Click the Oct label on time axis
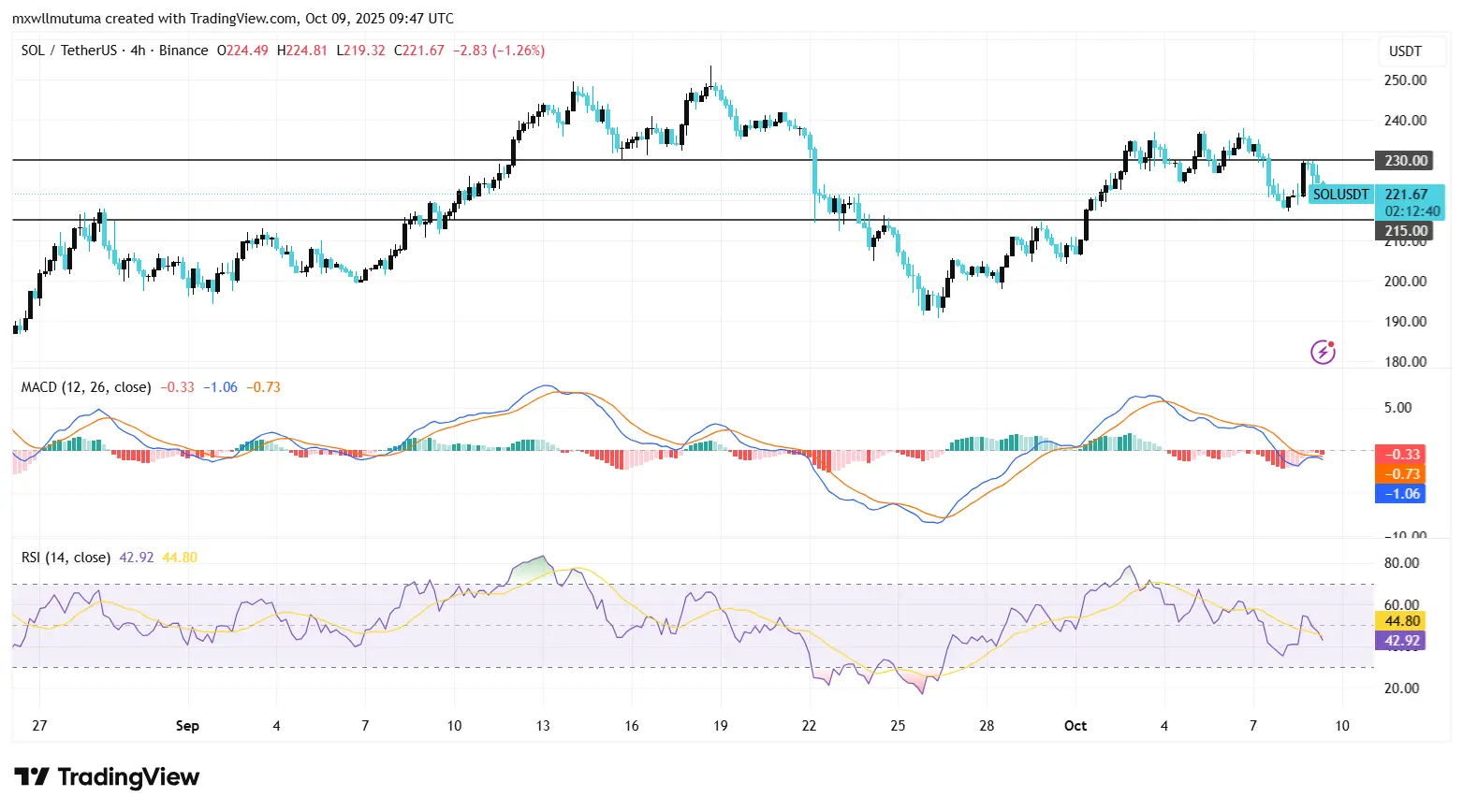This screenshot has width=1463, height=812. (1075, 726)
